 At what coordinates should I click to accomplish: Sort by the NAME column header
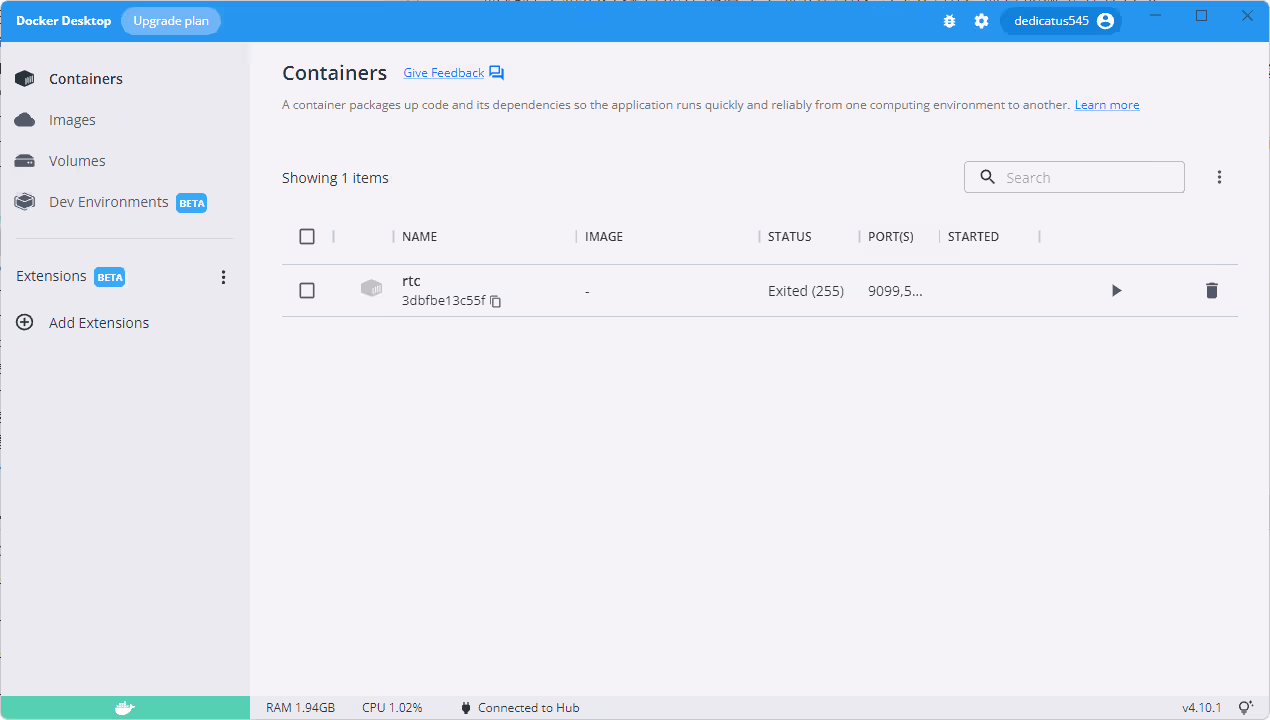(419, 237)
